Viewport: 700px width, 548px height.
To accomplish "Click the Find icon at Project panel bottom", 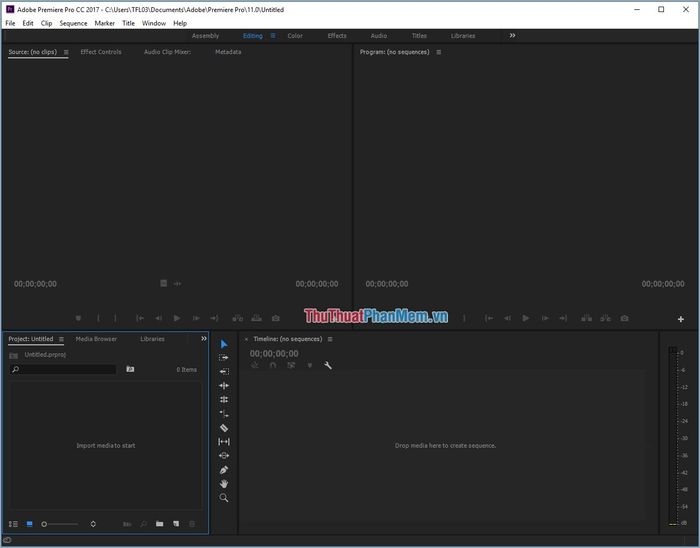I will (x=143, y=524).
